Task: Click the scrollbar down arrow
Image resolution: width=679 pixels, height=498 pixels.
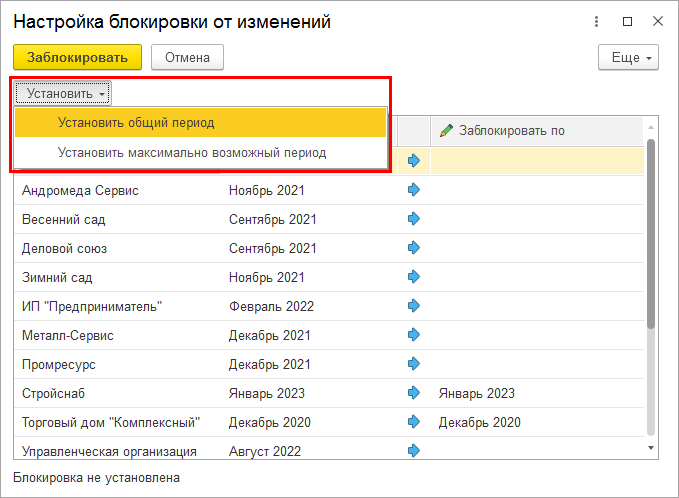Action: point(651,448)
